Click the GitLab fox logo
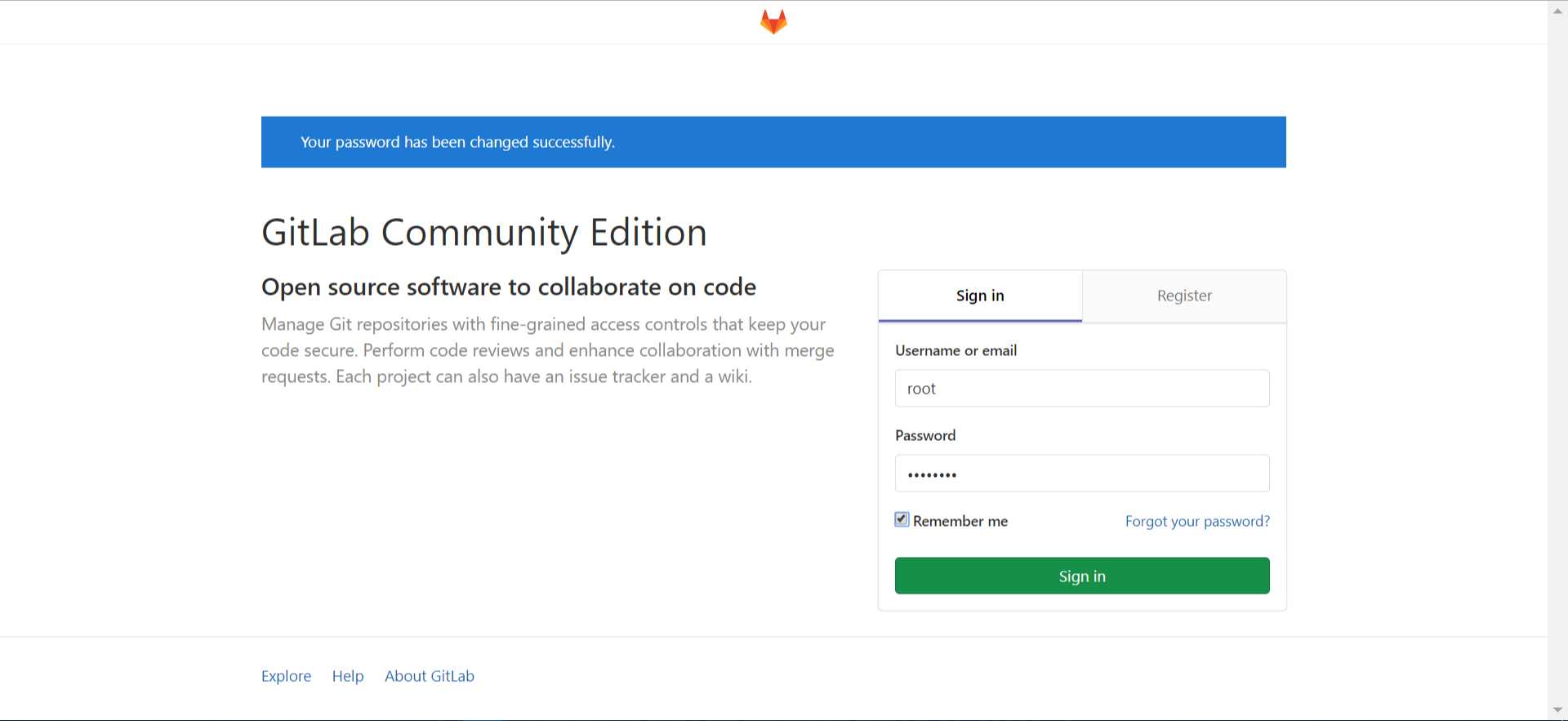 pyautogui.click(x=773, y=22)
